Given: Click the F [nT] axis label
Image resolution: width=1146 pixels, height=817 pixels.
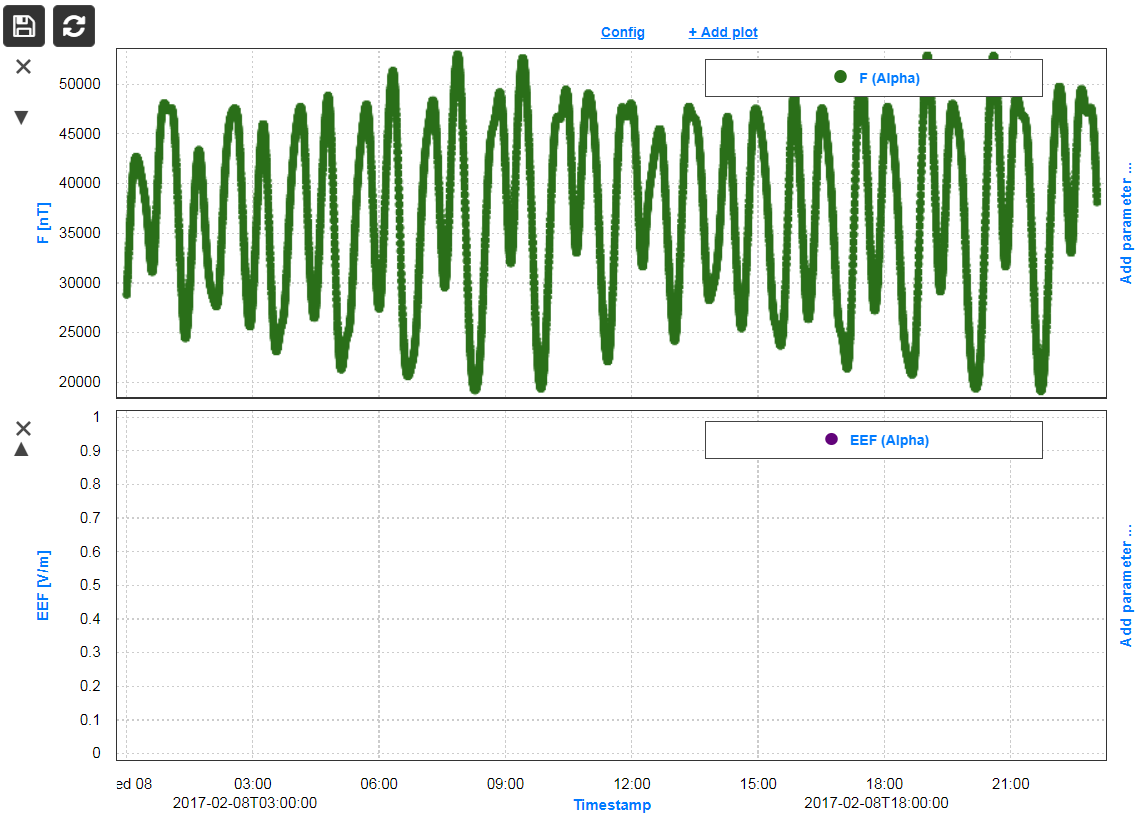Looking at the screenshot, I should click(42, 224).
